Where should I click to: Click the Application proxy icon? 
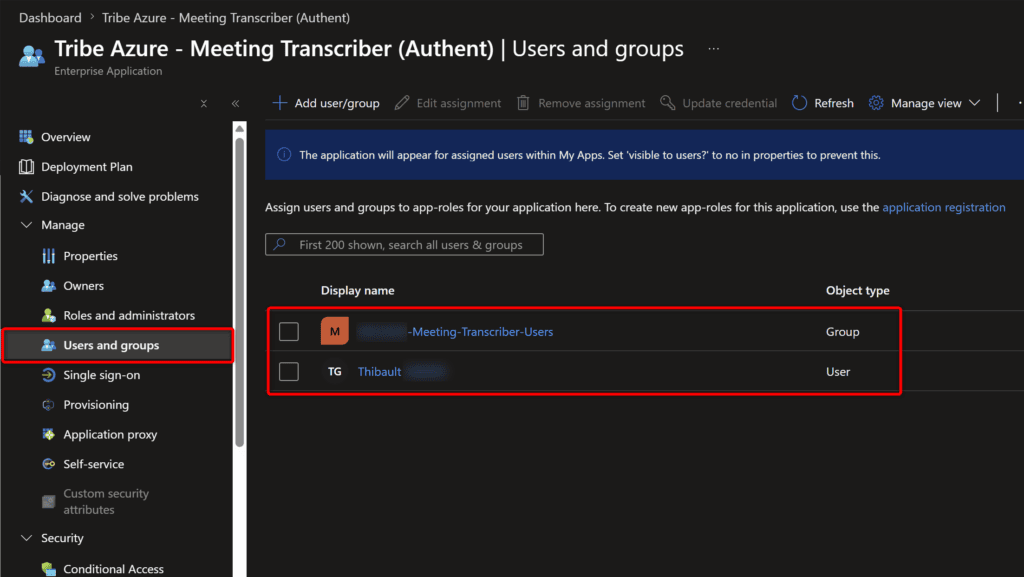tap(48, 434)
